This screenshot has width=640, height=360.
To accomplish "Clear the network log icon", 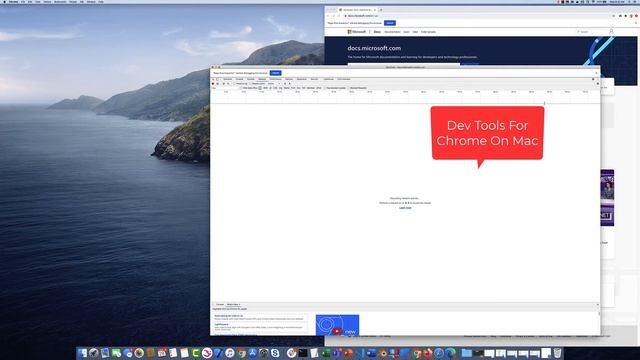I will (x=217, y=84).
